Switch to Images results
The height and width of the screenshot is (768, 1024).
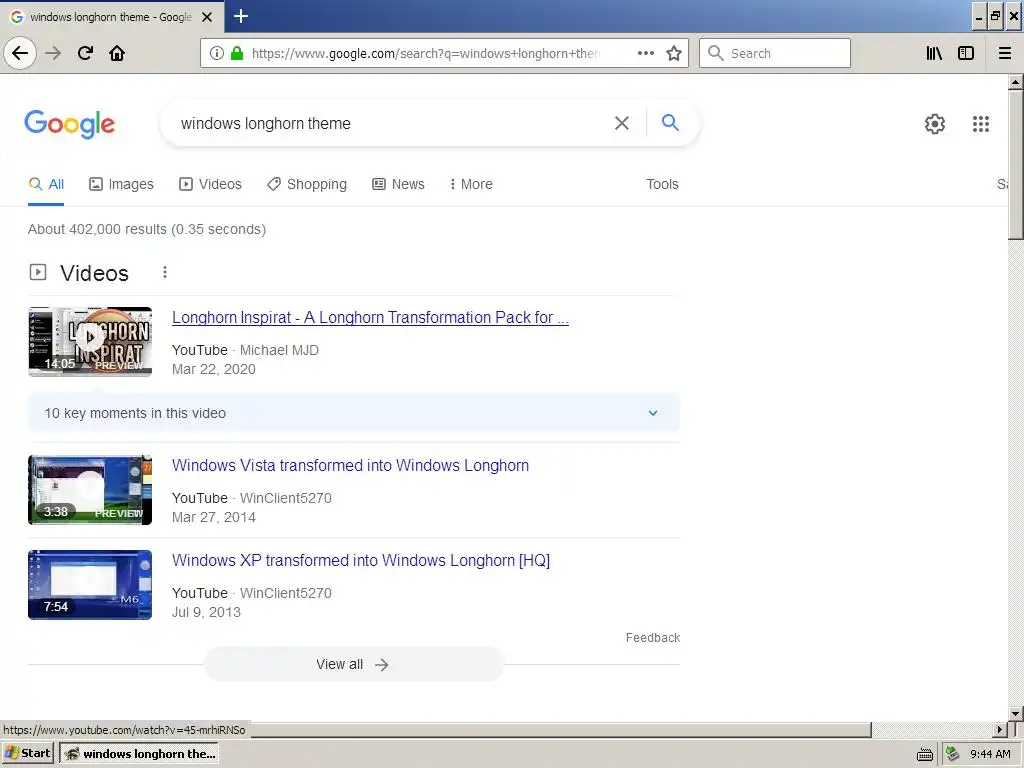(x=121, y=184)
